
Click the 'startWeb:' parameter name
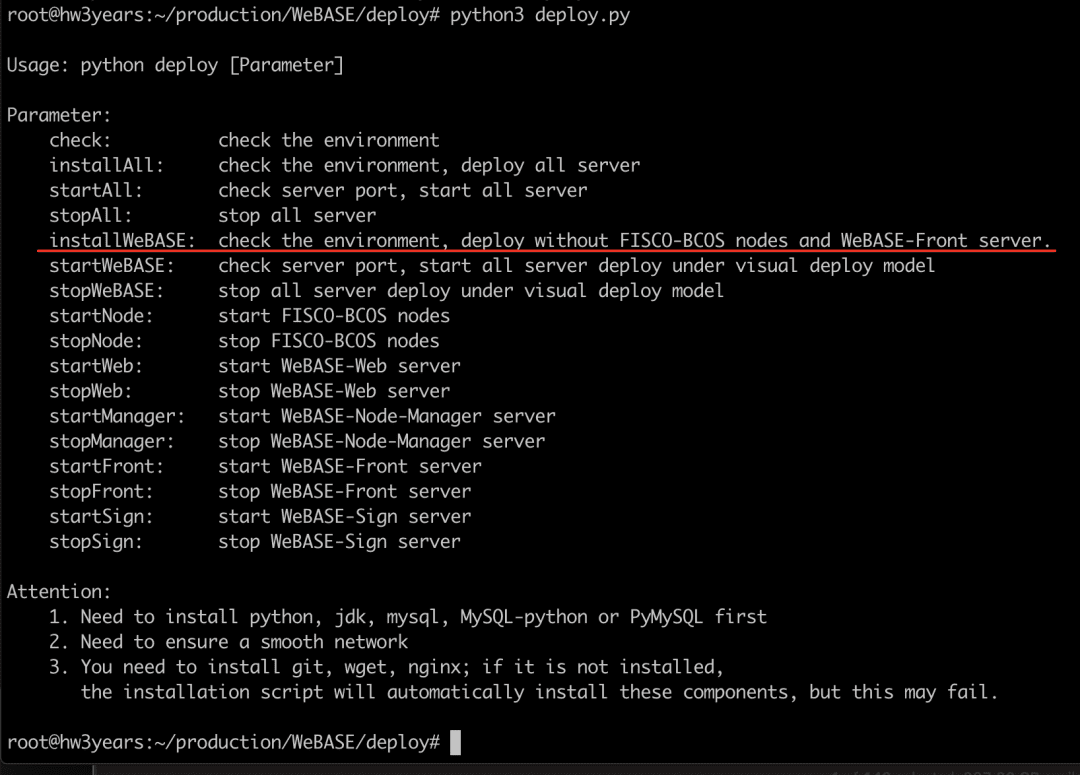click(96, 366)
